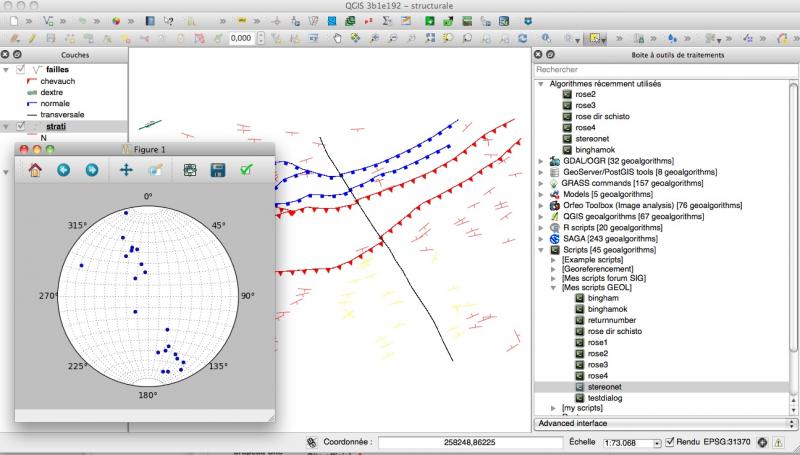Save the figure with the floppy disk icon
This screenshot has height=455, width=800.
[x=217, y=170]
